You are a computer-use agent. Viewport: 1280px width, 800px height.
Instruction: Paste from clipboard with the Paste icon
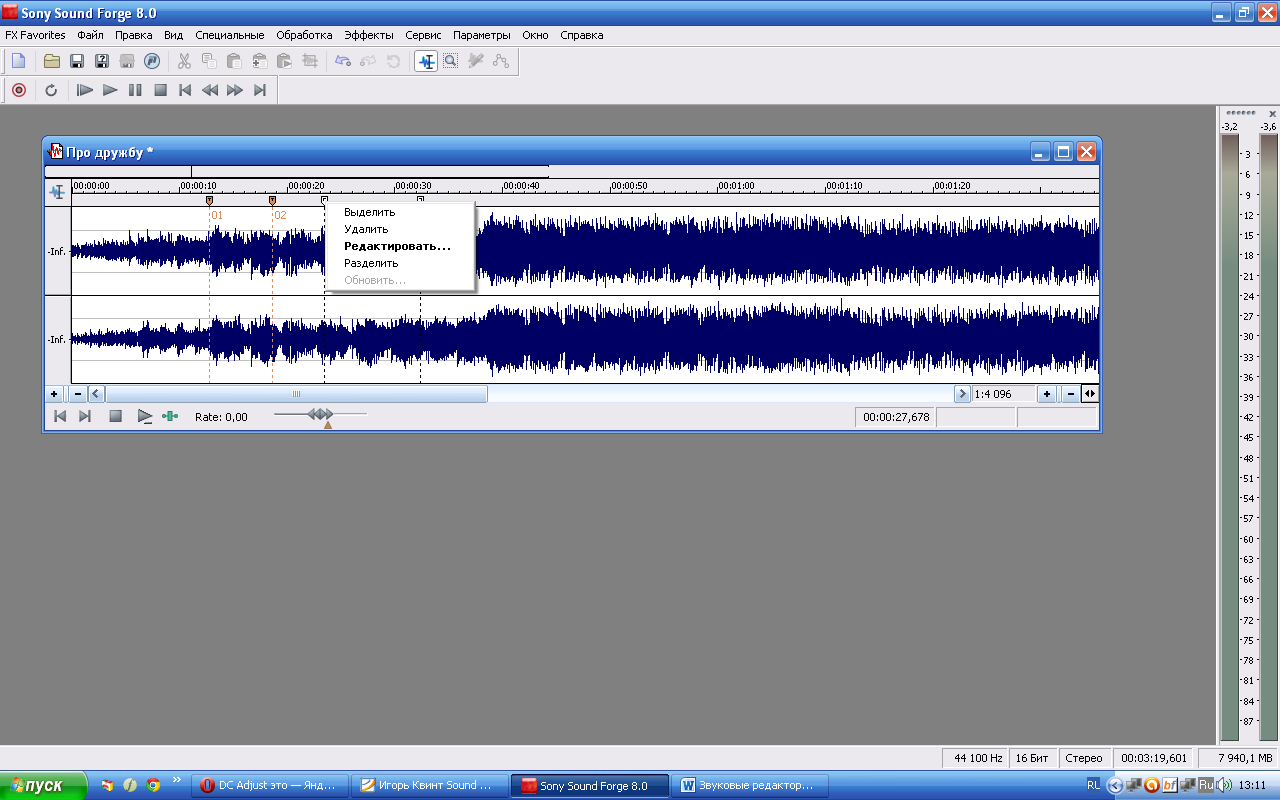[234, 61]
